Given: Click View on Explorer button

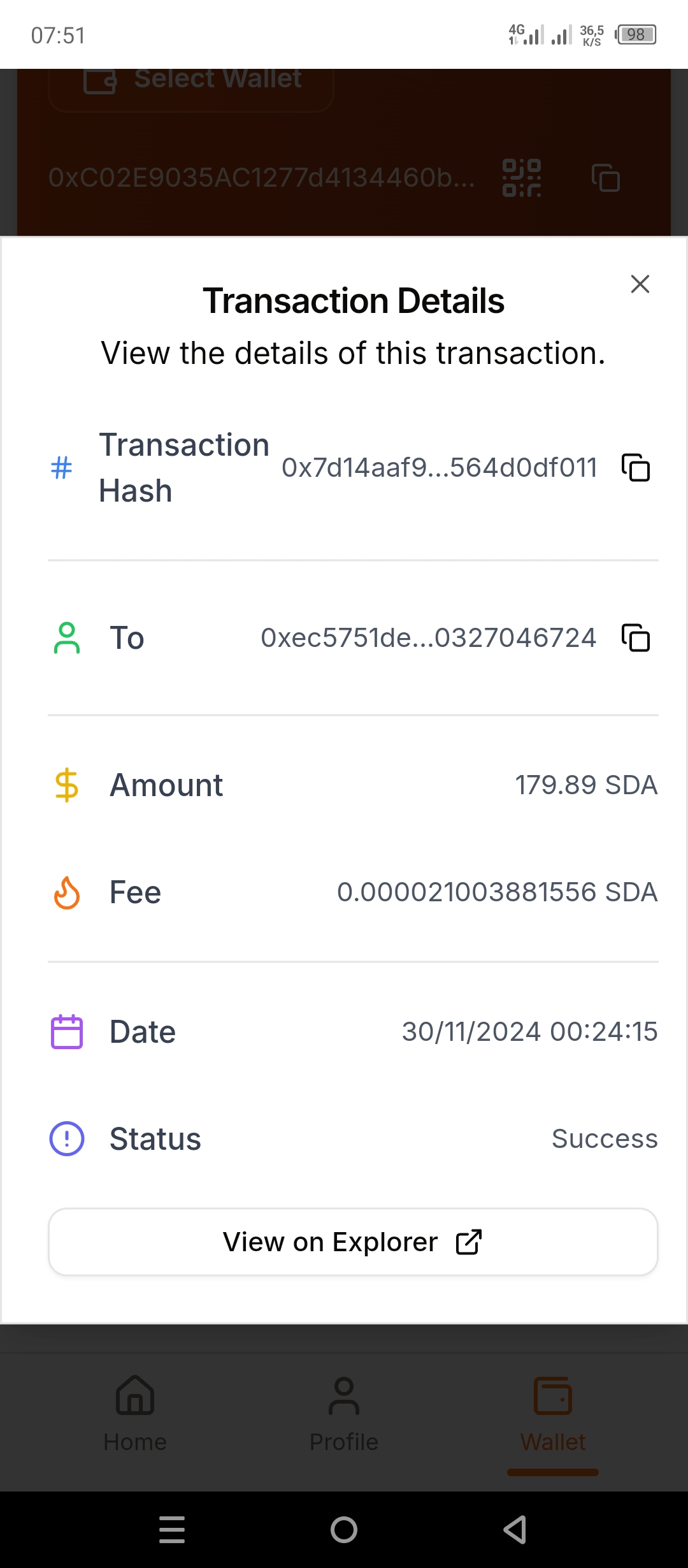Looking at the screenshot, I should 353,1242.
